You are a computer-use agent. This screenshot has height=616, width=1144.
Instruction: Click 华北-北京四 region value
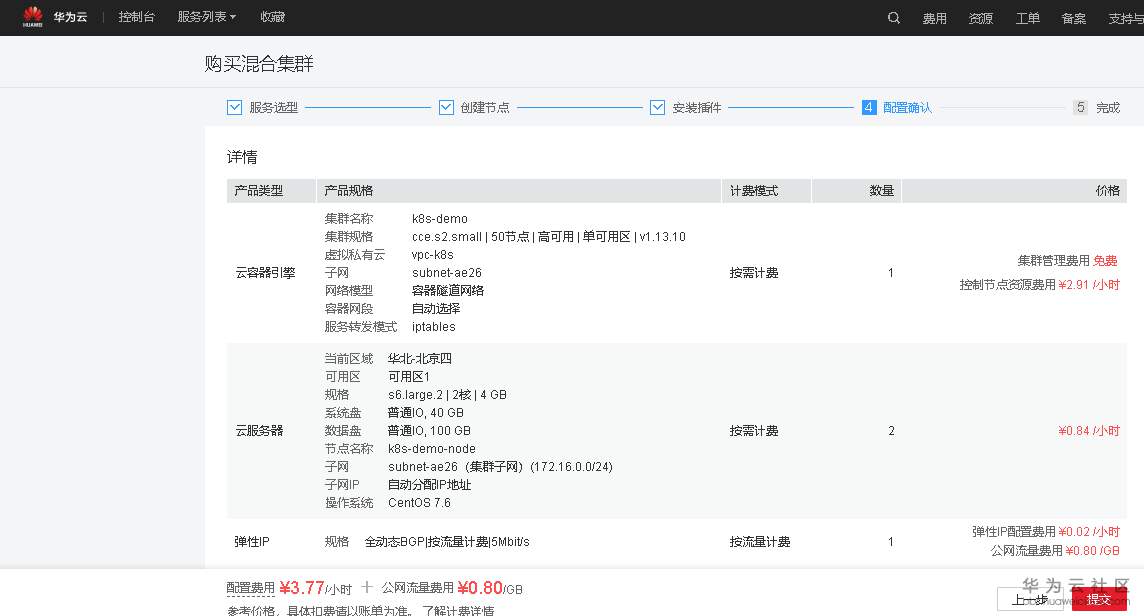click(420, 358)
